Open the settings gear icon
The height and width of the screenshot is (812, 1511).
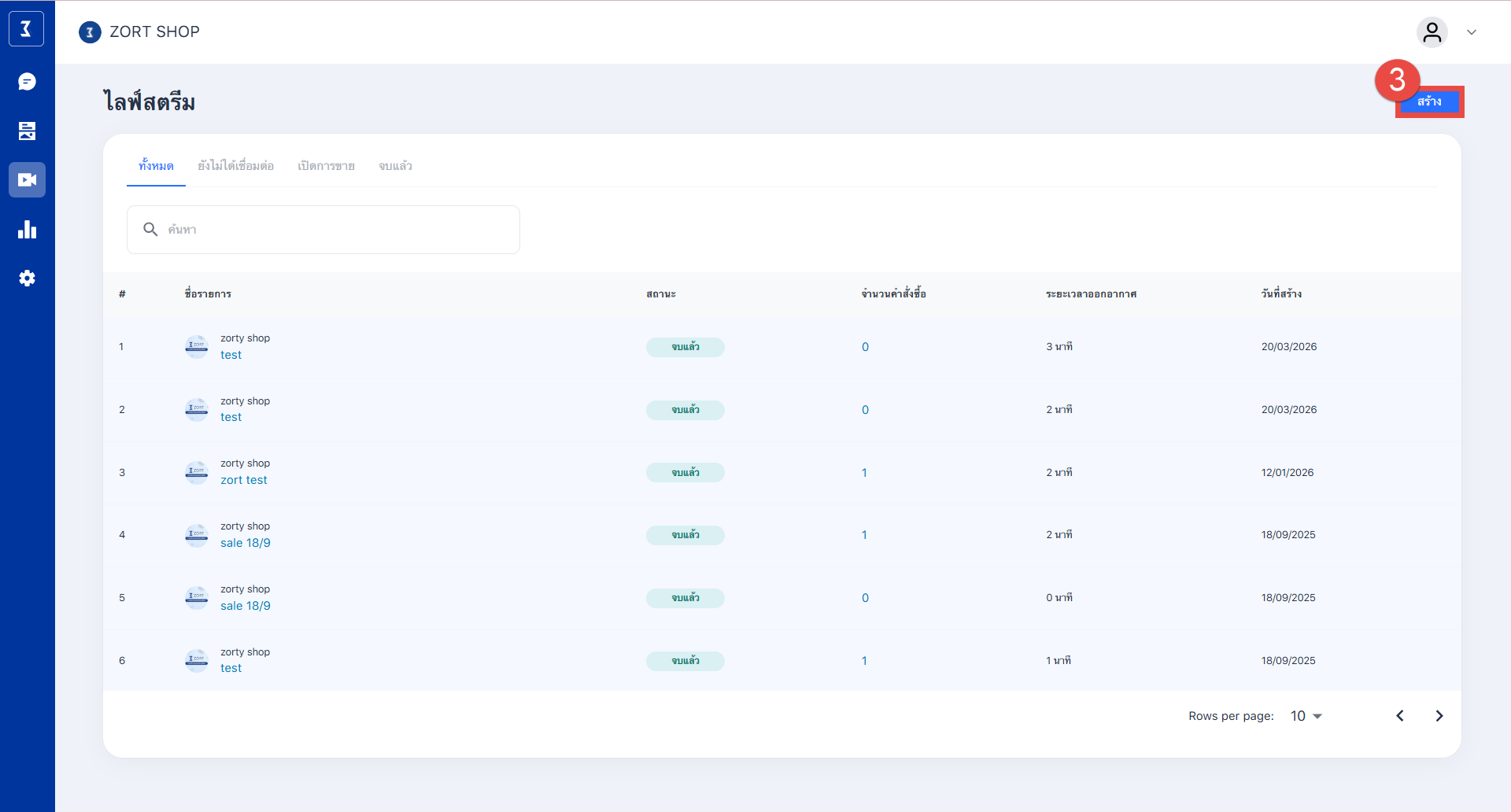(27, 279)
